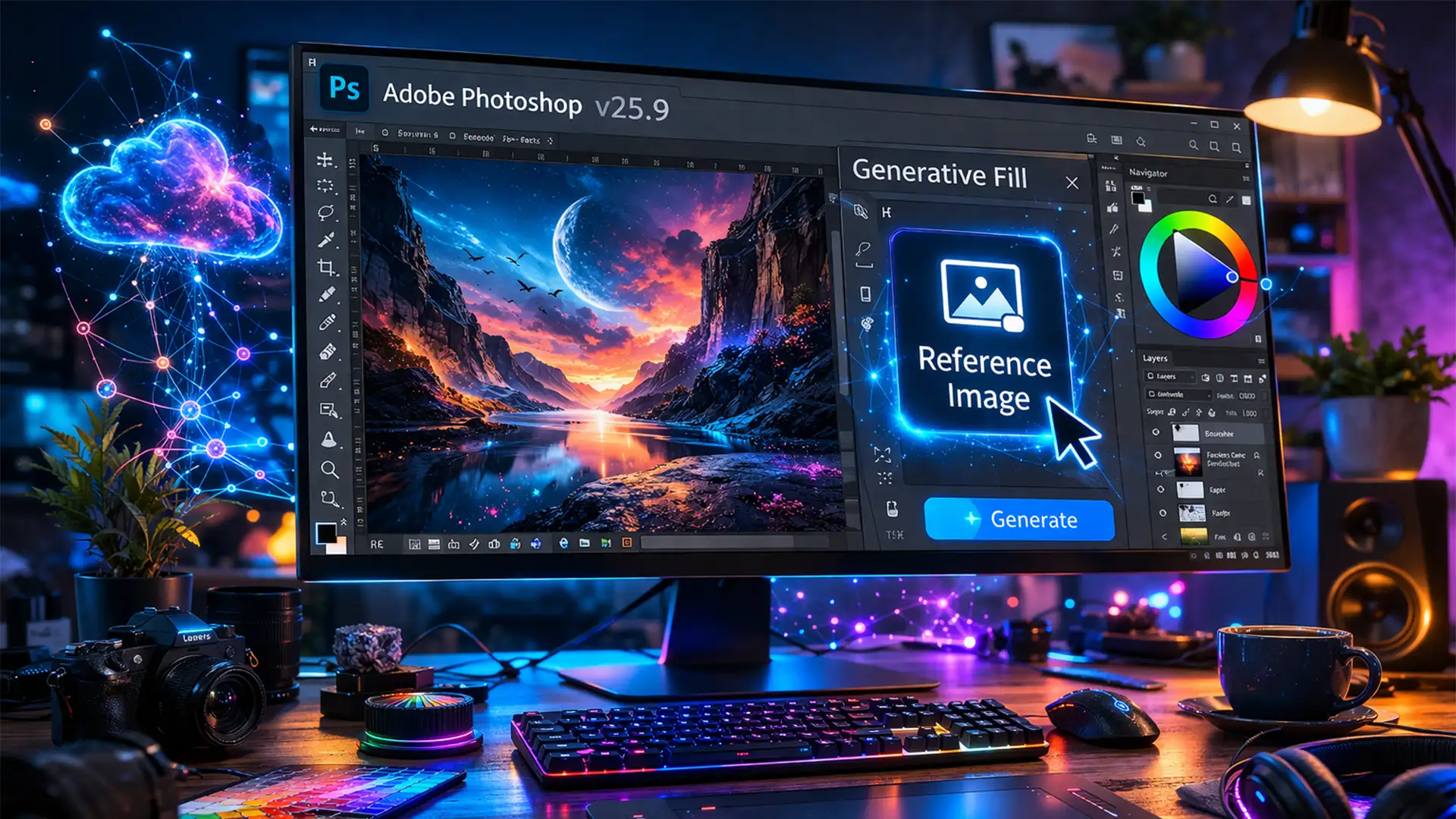Image resolution: width=1456 pixels, height=819 pixels.
Task: Toggle visibility of the second layer
Action: pos(1158,455)
